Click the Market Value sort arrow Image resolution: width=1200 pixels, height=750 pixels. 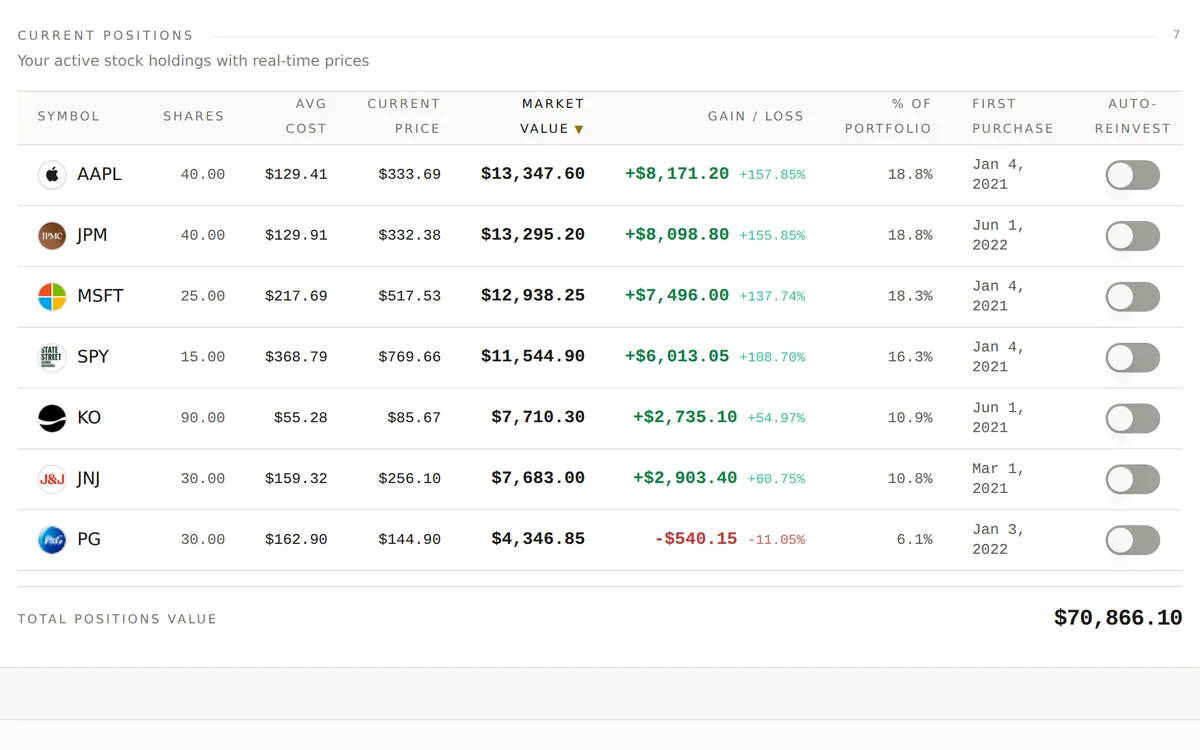pyautogui.click(x=579, y=129)
